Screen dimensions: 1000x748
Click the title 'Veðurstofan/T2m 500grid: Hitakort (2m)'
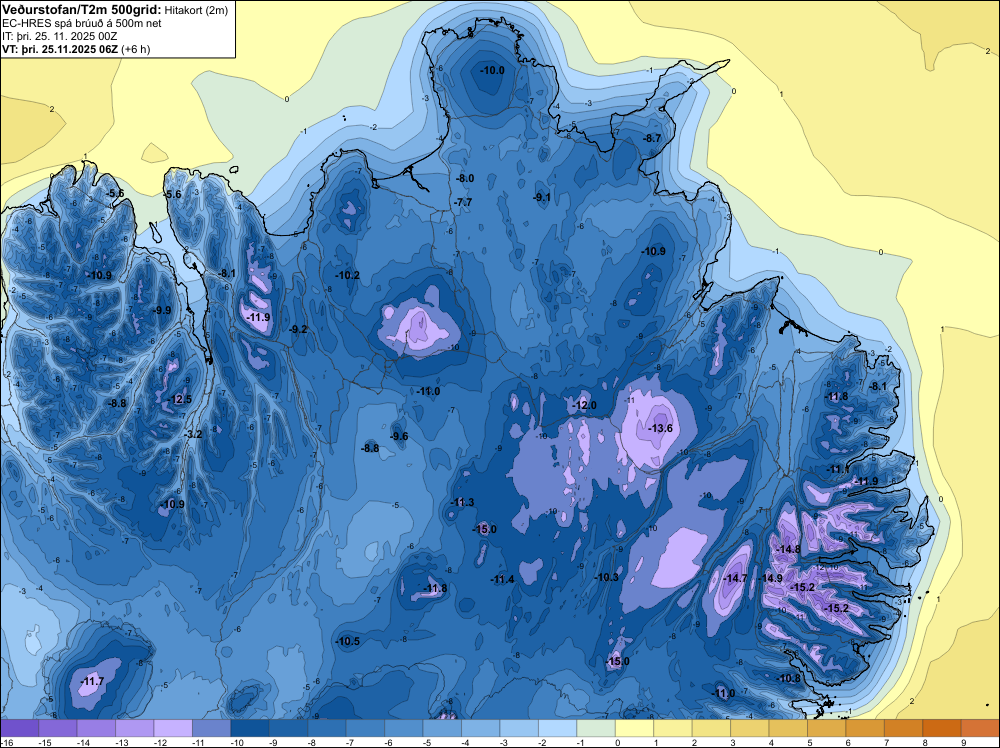[x=115, y=10]
